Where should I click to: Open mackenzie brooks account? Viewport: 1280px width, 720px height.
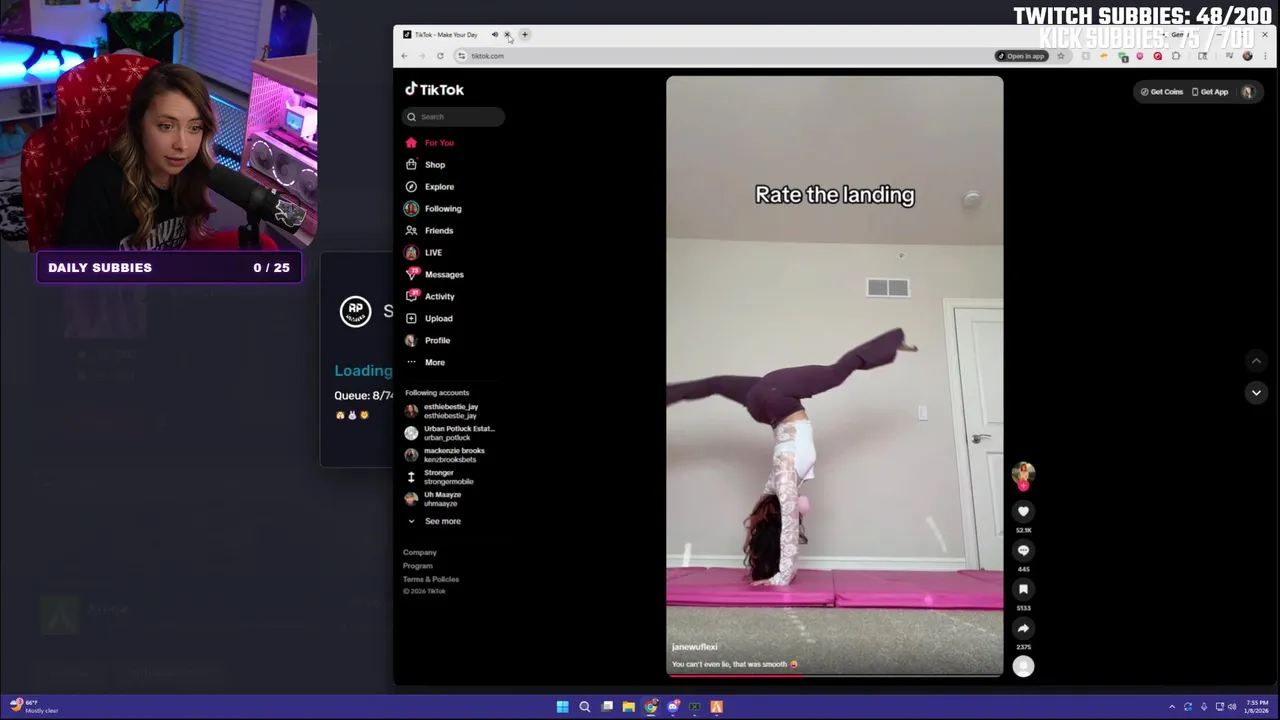point(445,455)
